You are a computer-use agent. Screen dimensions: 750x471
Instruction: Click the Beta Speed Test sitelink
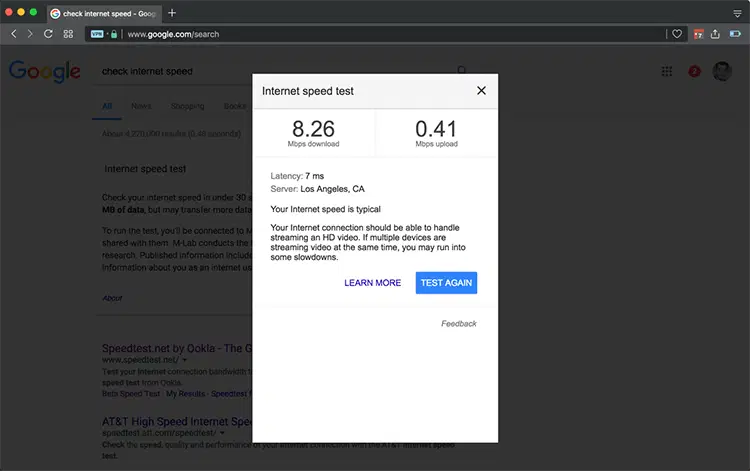pyautogui.click(x=131, y=394)
